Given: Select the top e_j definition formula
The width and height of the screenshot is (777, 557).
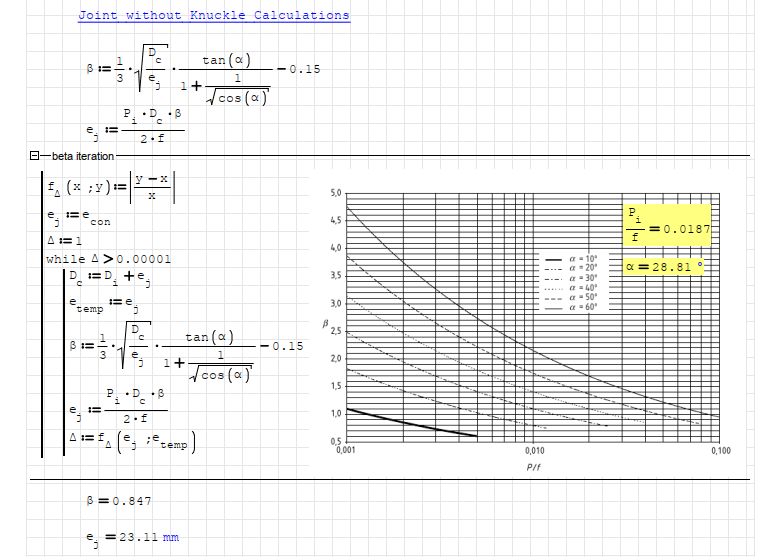Looking at the screenshot, I should [135, 128].
